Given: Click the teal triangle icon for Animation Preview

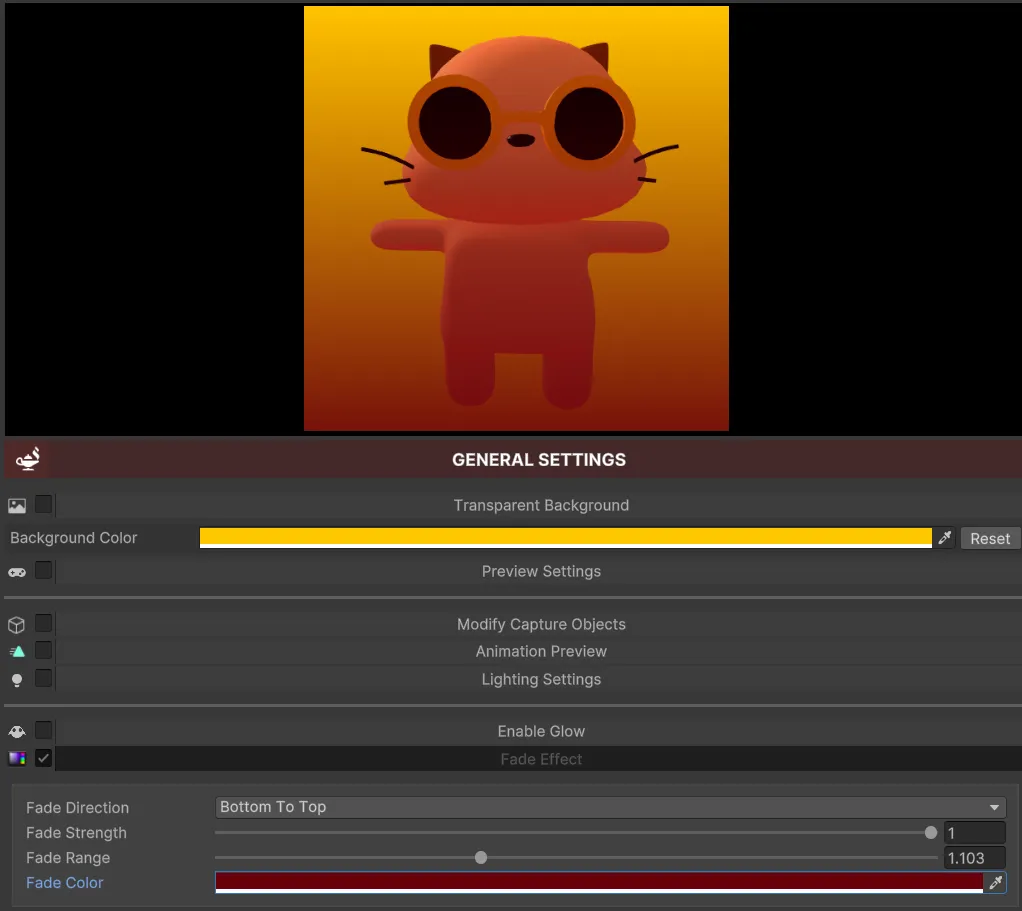Looking at the screenshot, I should pos(16,651).
